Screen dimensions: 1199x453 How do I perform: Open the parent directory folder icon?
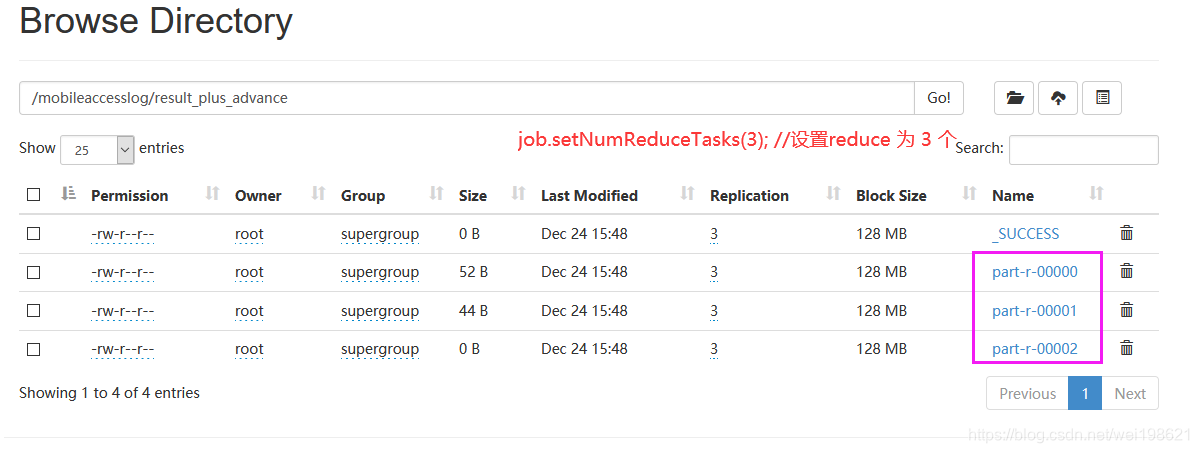coord(1014,98)
